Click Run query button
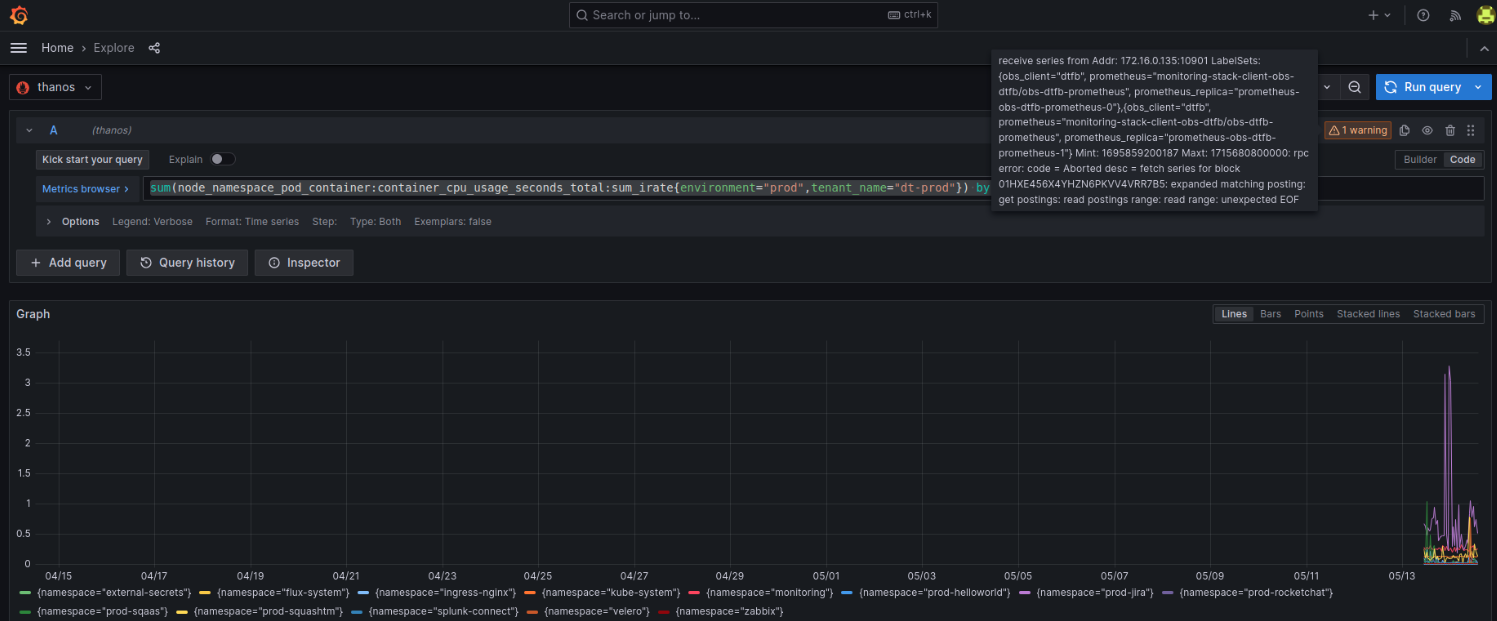The width and height of the screenshot is (1497, 621). point(1422,87)
